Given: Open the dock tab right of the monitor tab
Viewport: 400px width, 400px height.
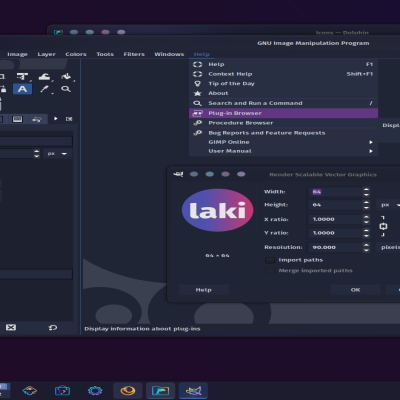Looking at the screenshot, I should (x=37, y=119).
